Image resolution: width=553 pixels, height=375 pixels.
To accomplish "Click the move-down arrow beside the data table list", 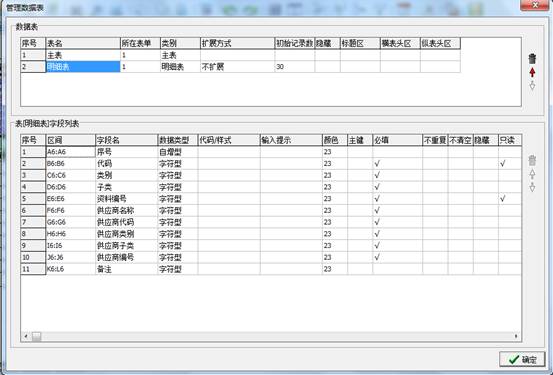I will pyautogui.click(x=532, y=85).
